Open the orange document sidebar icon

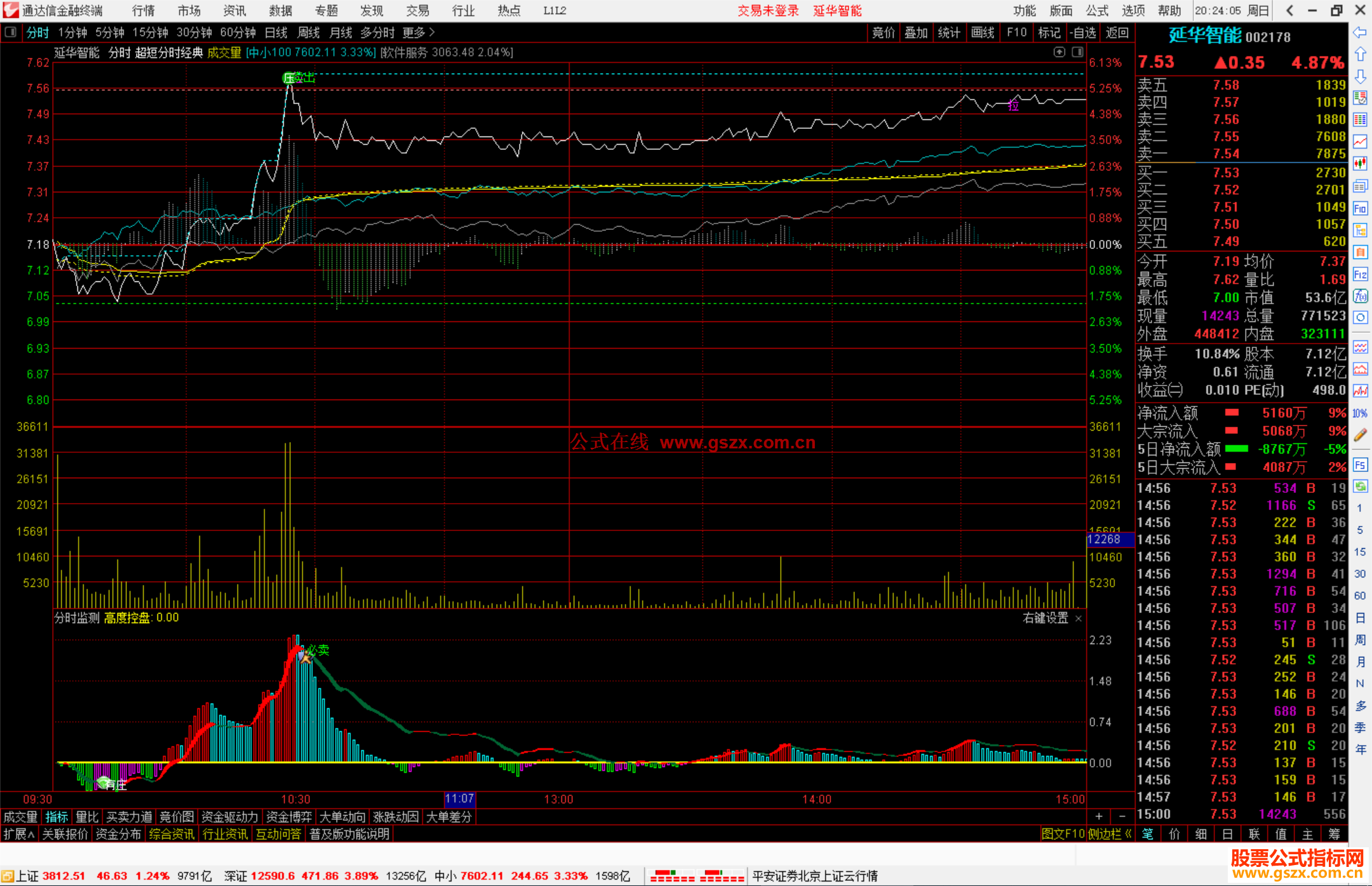pos(1360,252)
